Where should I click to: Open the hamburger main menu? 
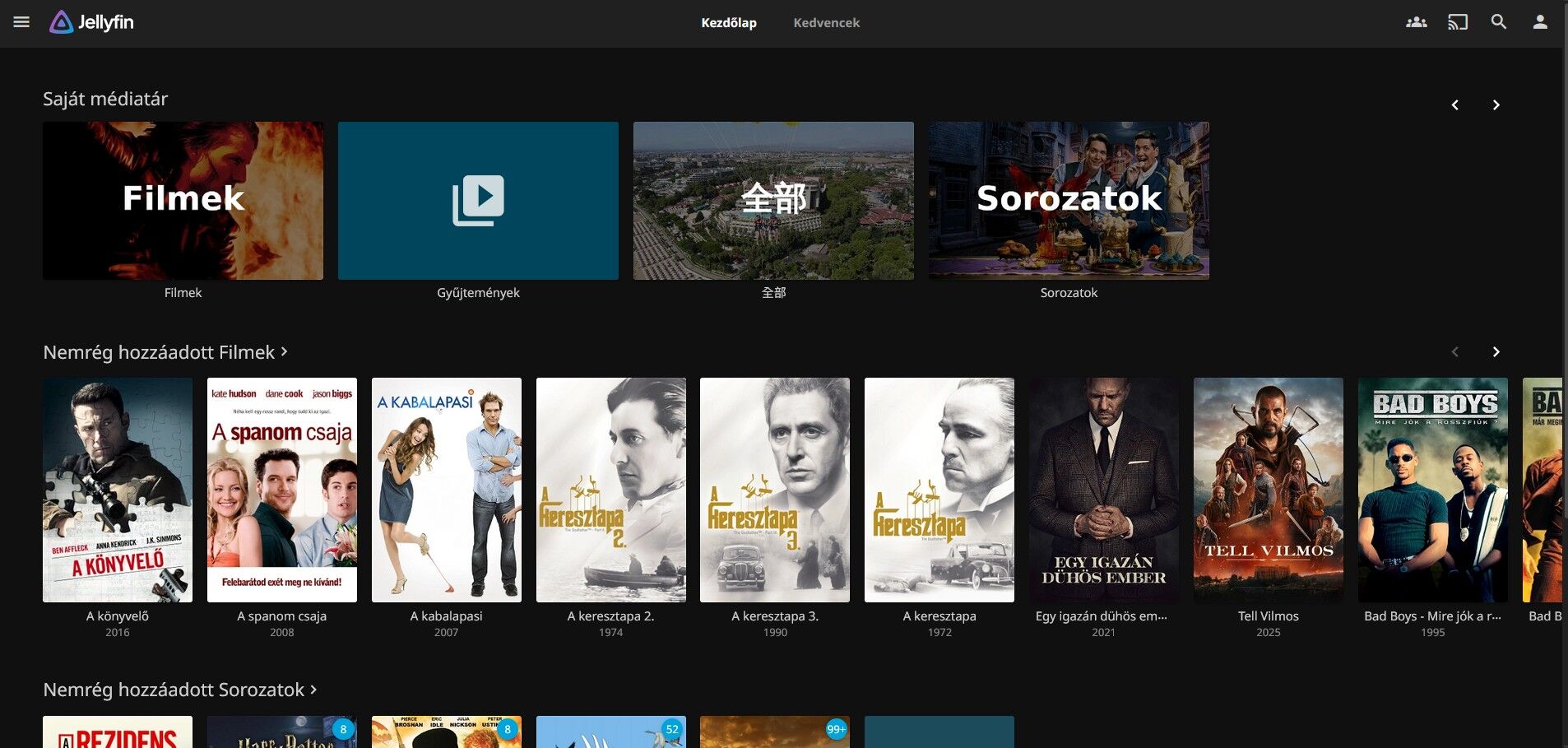click(x=21, y=22)
